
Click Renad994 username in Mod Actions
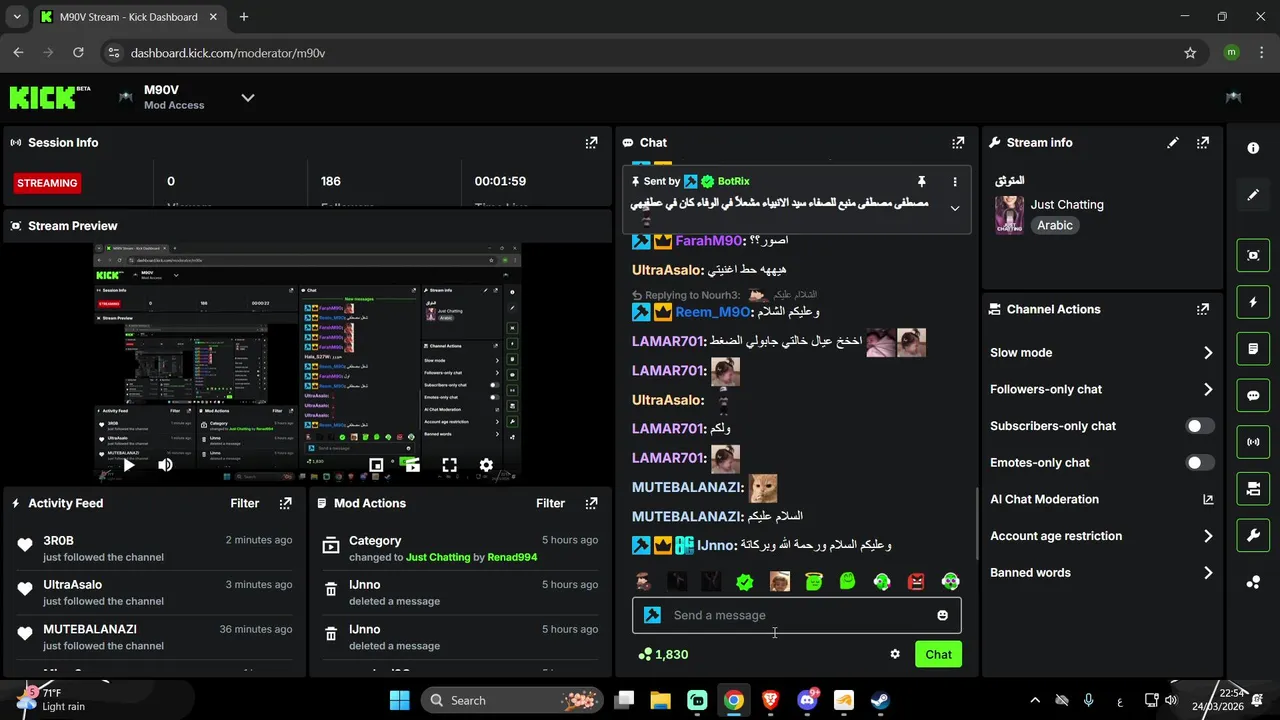click(x=512, y=557)
